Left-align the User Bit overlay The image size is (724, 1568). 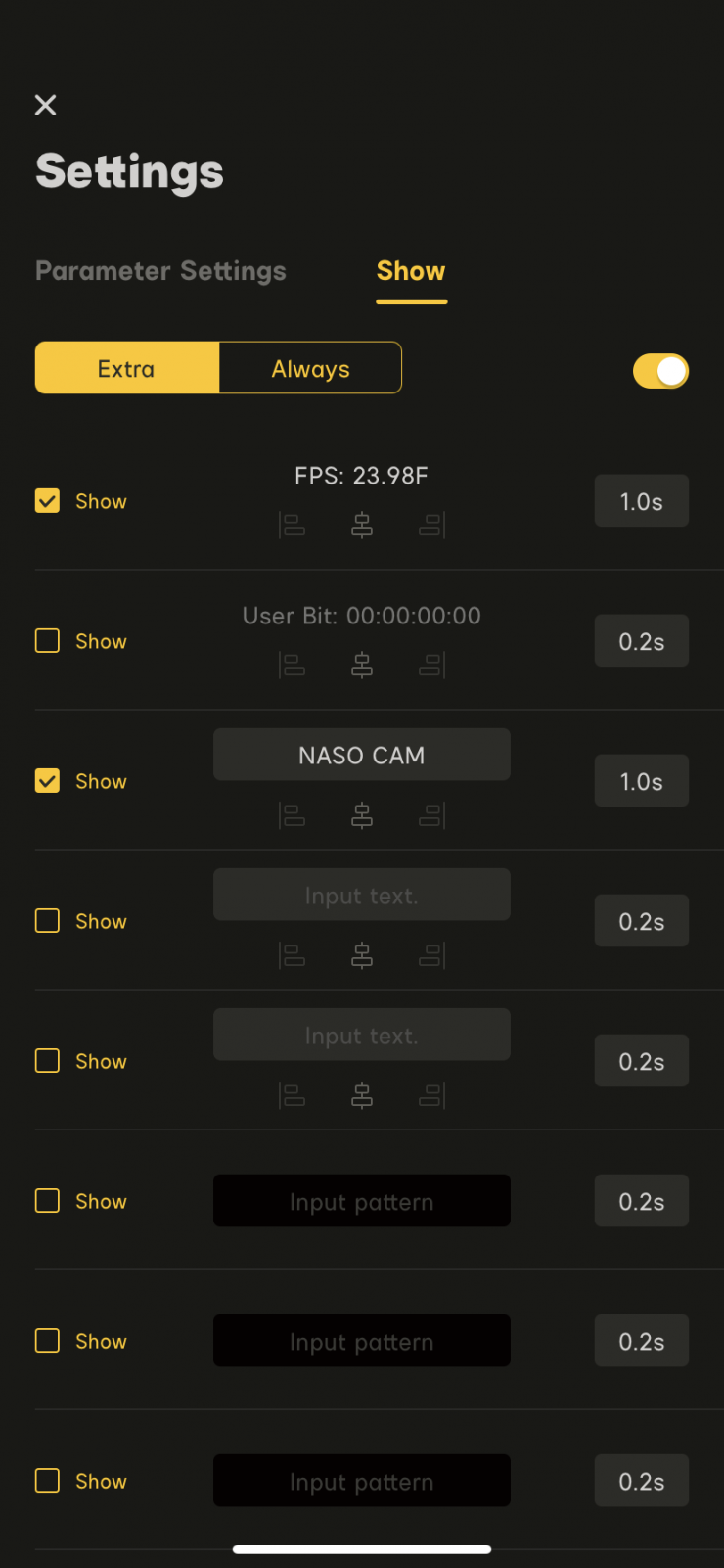pos(293,666)
